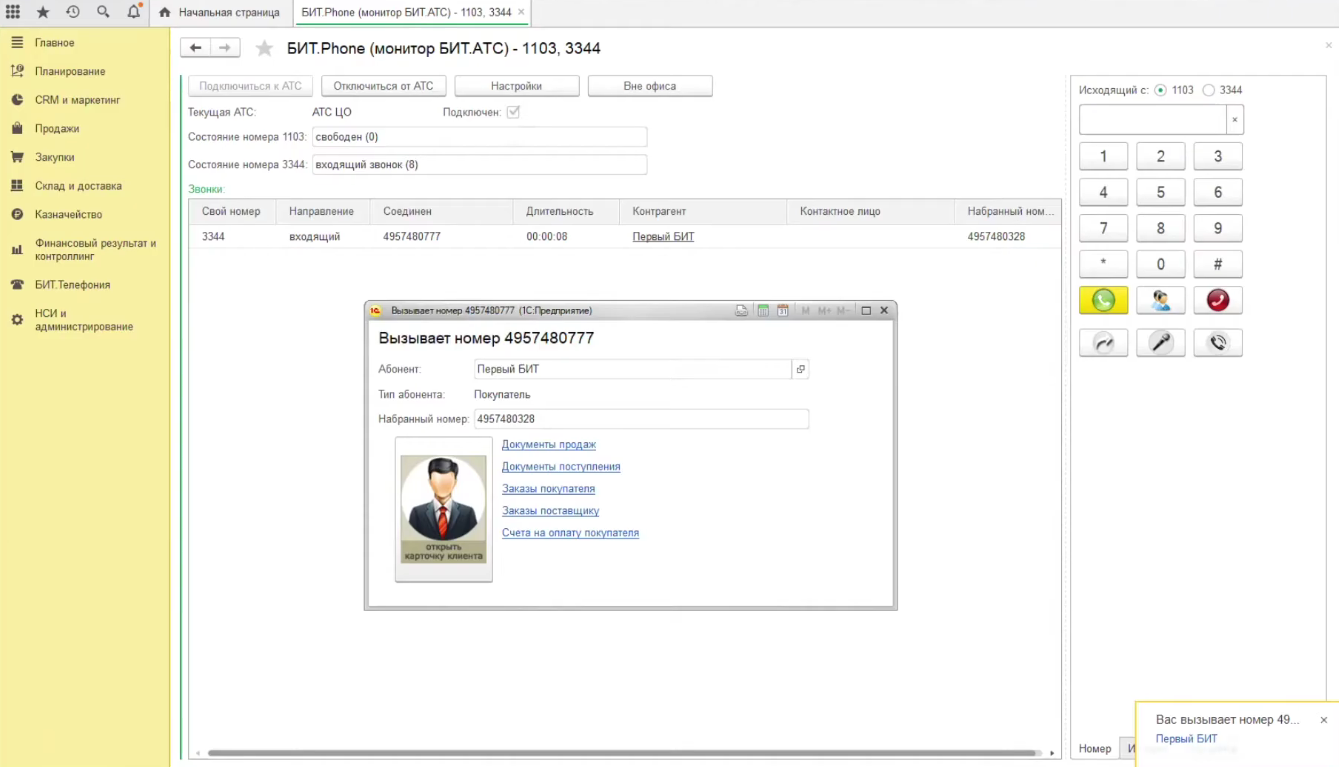The image size is (1339, 767).
Task: Open the calendar icon in the popup title bar
Action: (x=783, y=311)
